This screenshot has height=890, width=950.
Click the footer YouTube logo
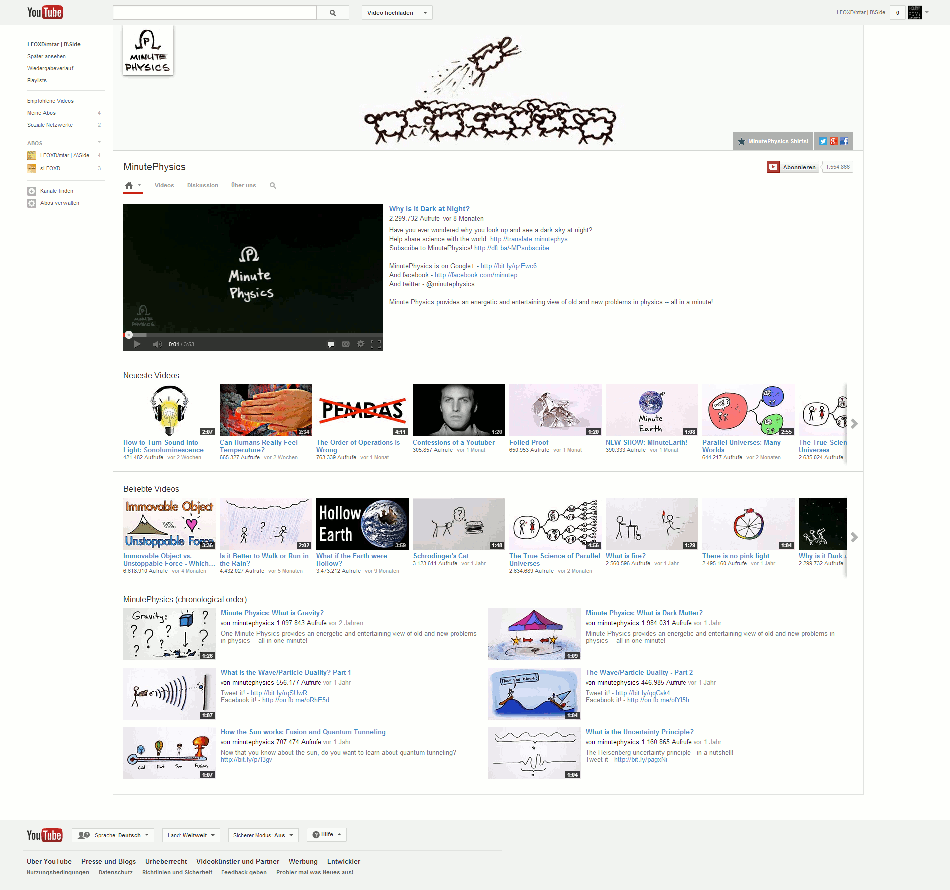44,835
